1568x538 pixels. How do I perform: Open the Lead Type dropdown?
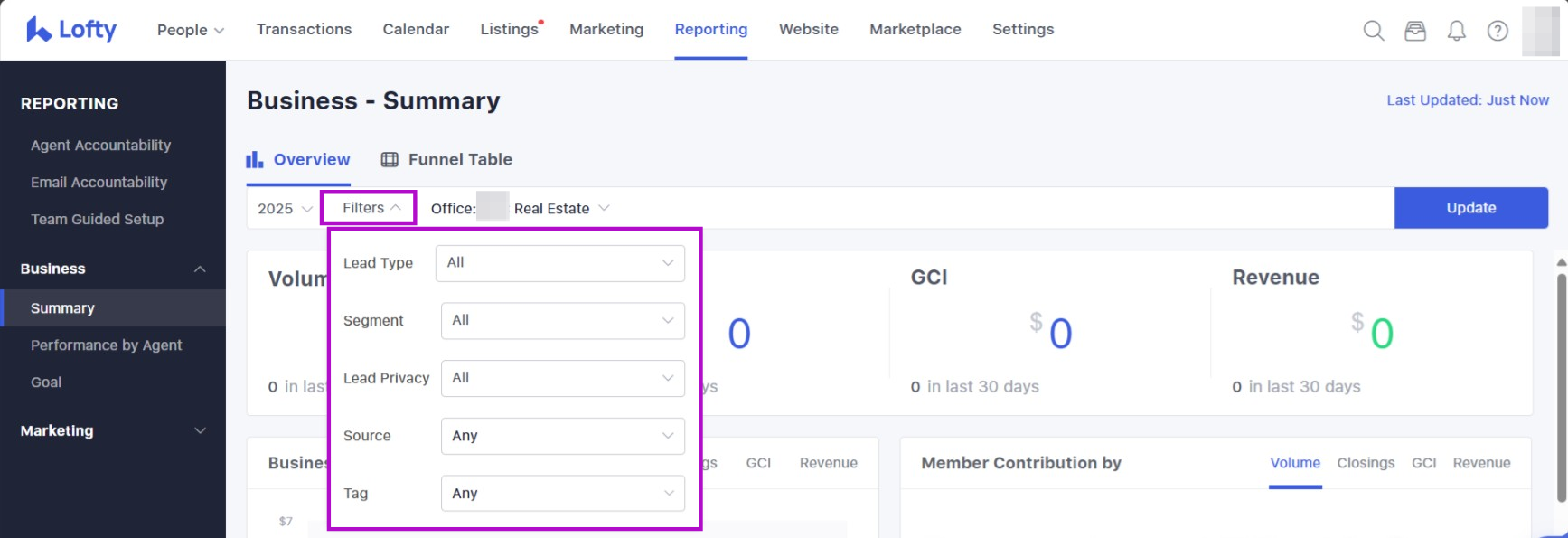(x=559, y=263)
